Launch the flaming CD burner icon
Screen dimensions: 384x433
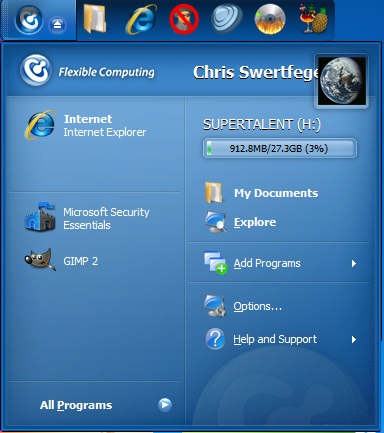pyautogui.click(x=270, y=19)
